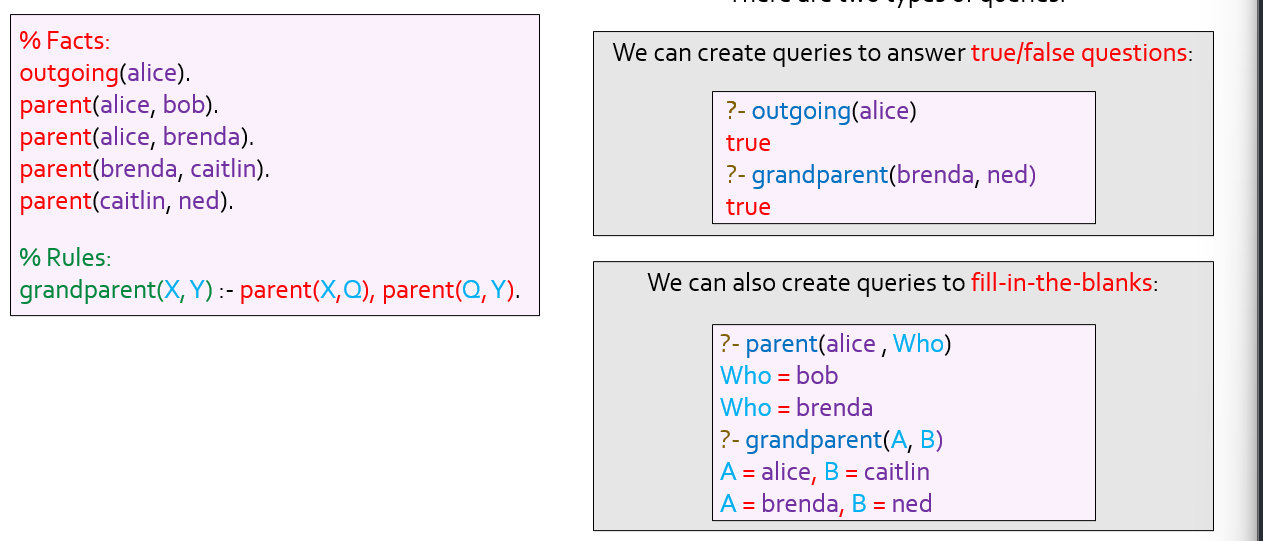Click the 'parent(brenda, caitlin).' fact
Image resolution: width=1263 pixels, height=541 pixels.
click(145, 169)
